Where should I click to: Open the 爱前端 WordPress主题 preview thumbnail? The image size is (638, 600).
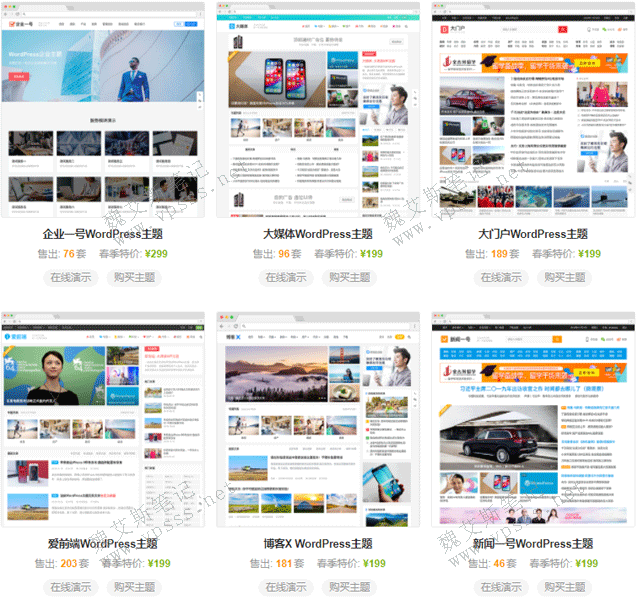click(x=103, y=422)
